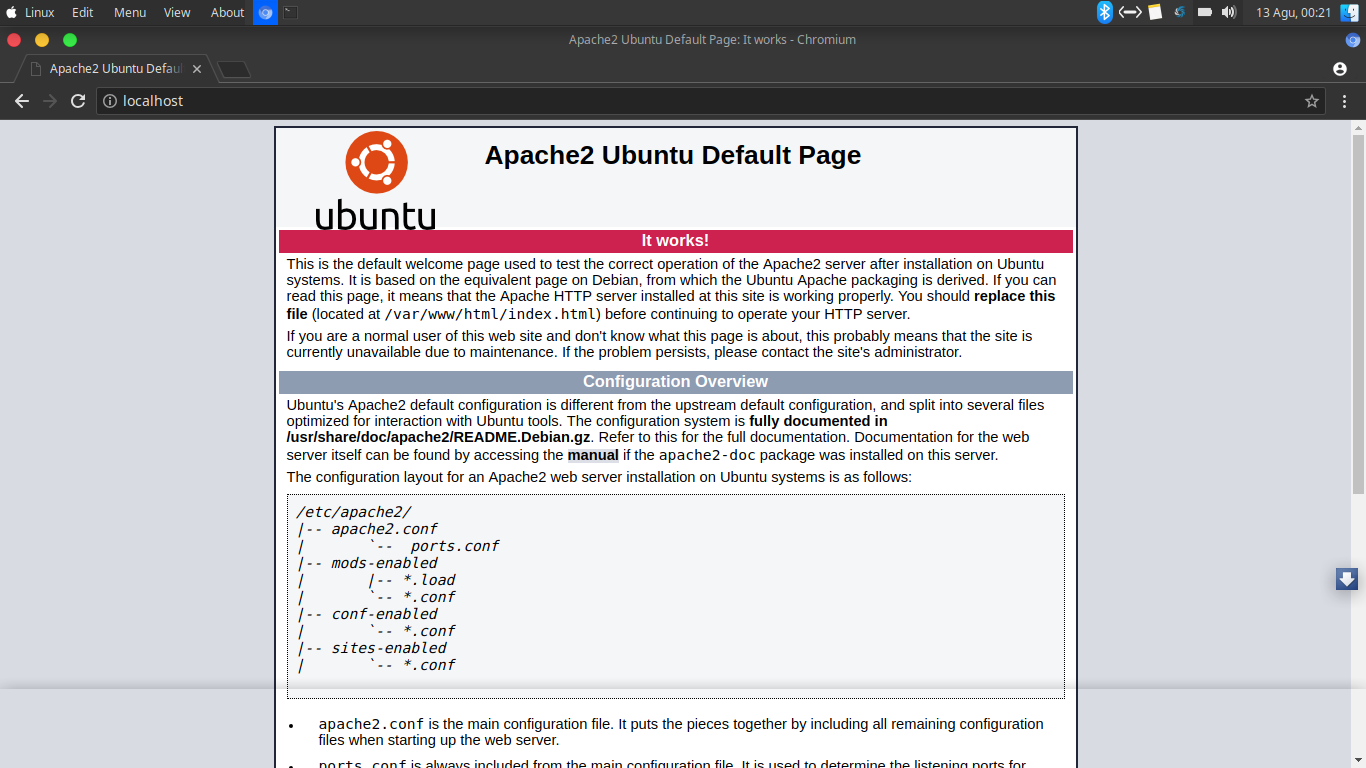Click the network arrows tray icon
This screenshot has height=768, width=1366.
(x=1128, y=13)
